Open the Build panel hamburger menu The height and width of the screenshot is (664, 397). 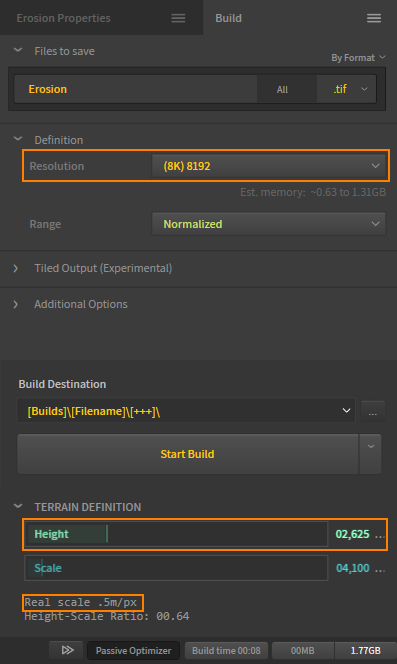pos(374,18)
